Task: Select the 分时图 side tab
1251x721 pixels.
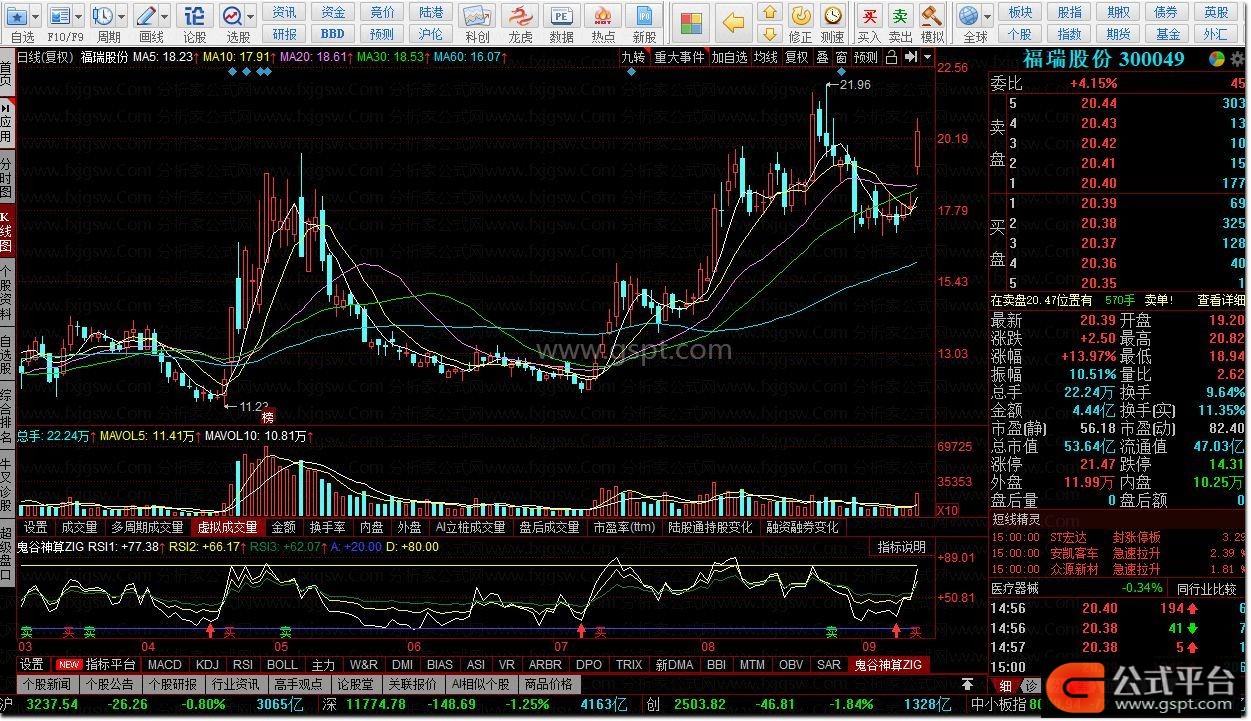Action: 7,177
